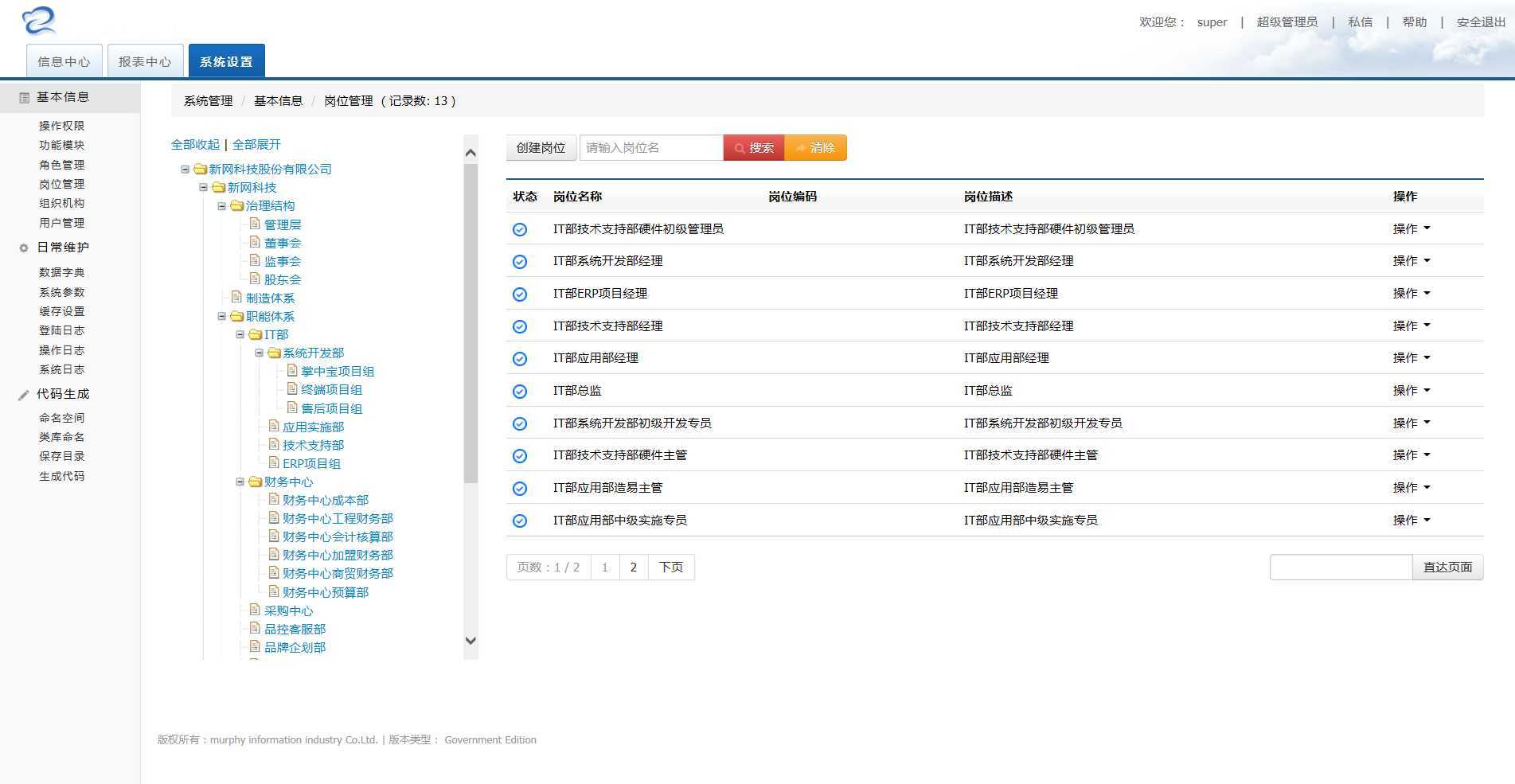Click the 全部收起 link
This screenshot has width=1515, height=784.
(195, 144)
